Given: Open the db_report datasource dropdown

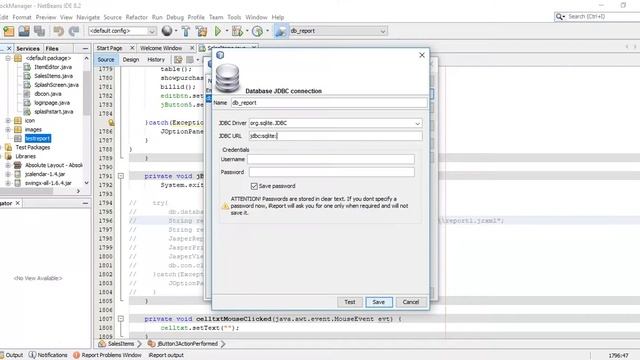Looking at the screenshot, I should click(383, 31).
